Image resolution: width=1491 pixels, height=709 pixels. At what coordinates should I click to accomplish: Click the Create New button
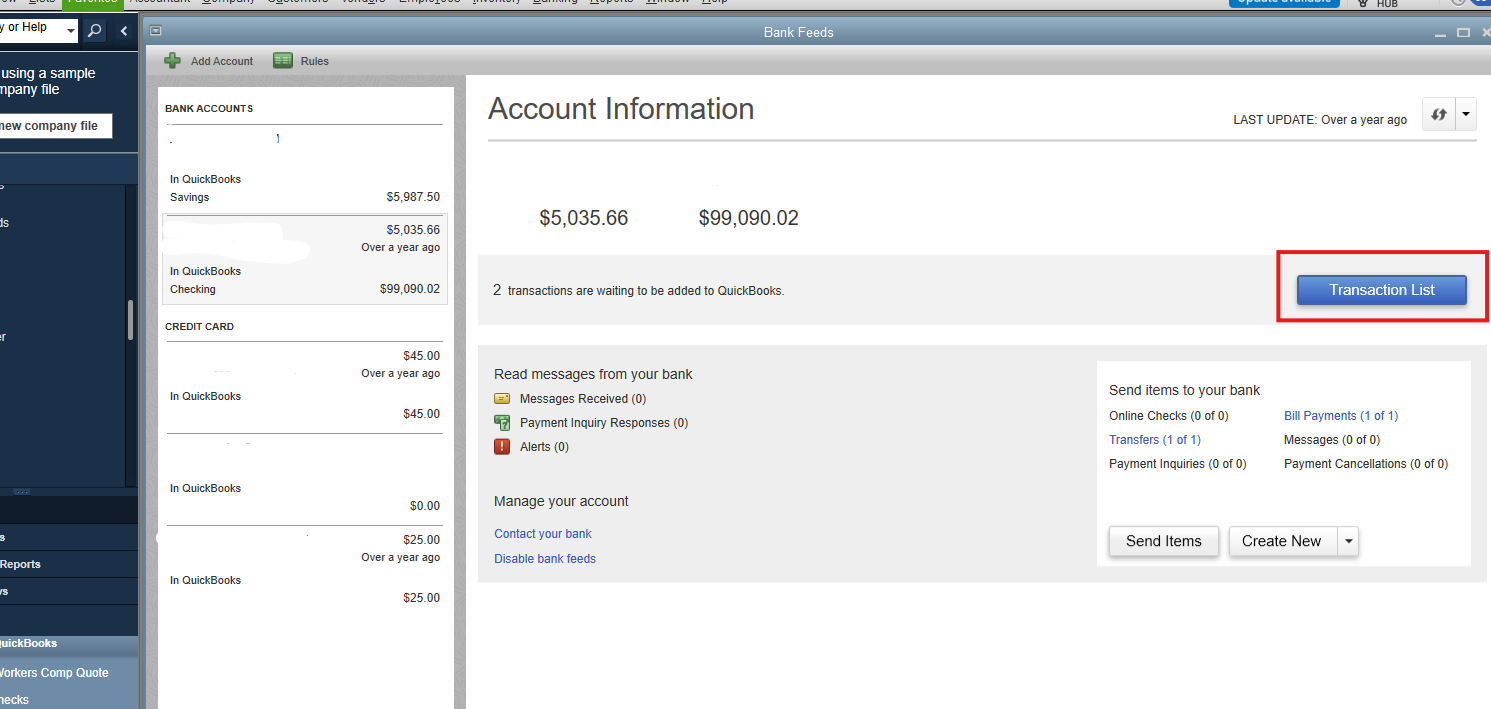click(x=1281, y=541)
